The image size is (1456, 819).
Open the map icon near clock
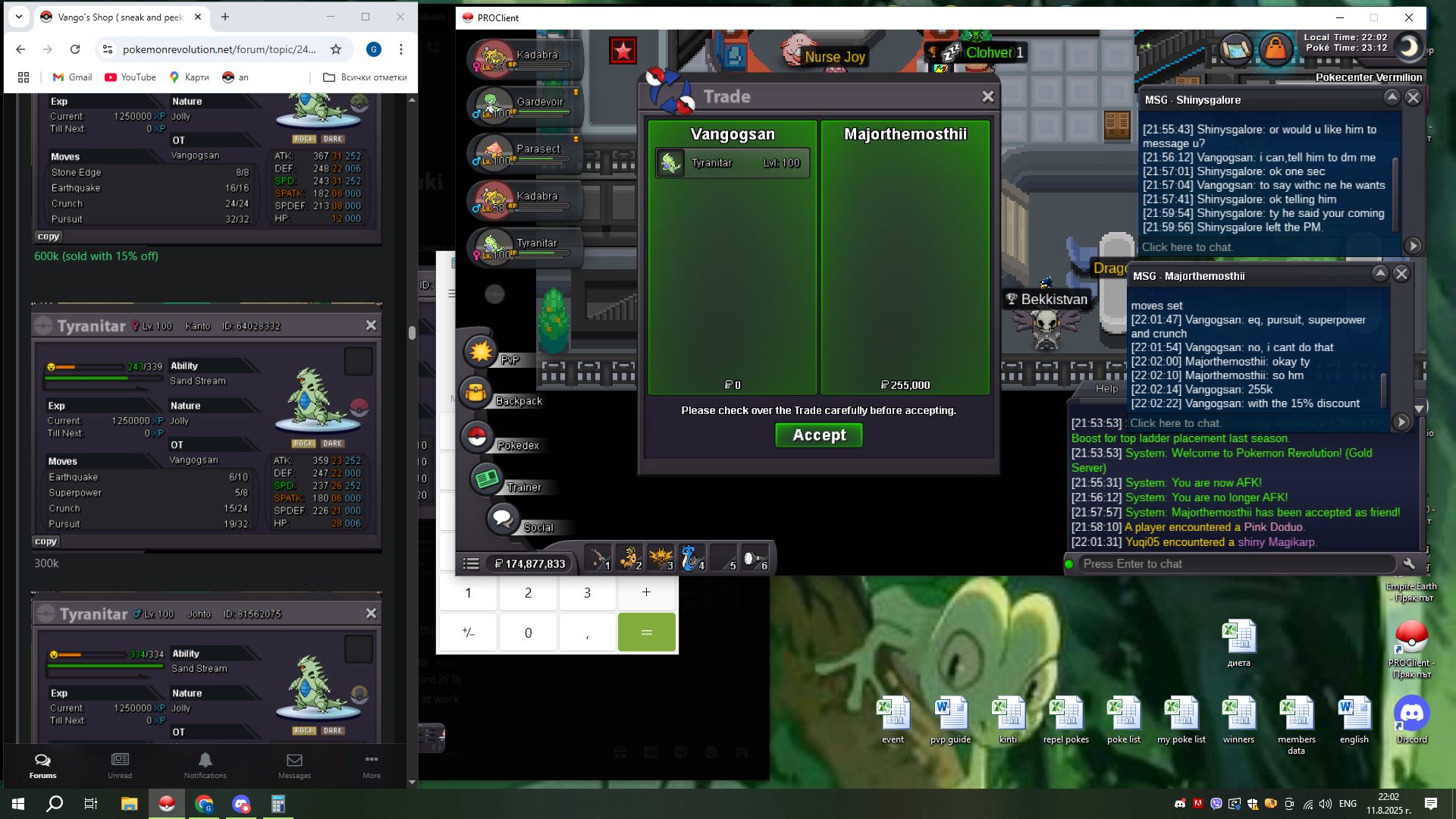[x=1235, y=50]
